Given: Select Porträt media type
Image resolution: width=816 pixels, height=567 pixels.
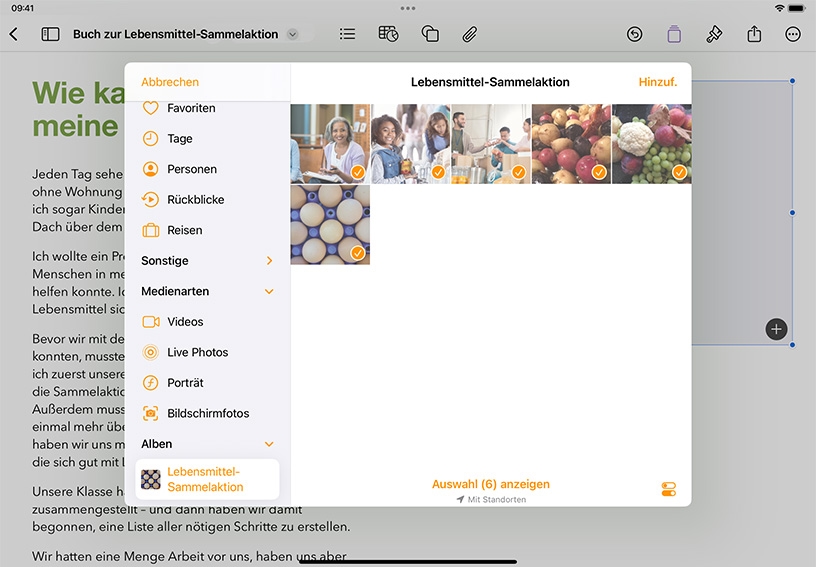Looking at the screenshot, I should (207, 383).
